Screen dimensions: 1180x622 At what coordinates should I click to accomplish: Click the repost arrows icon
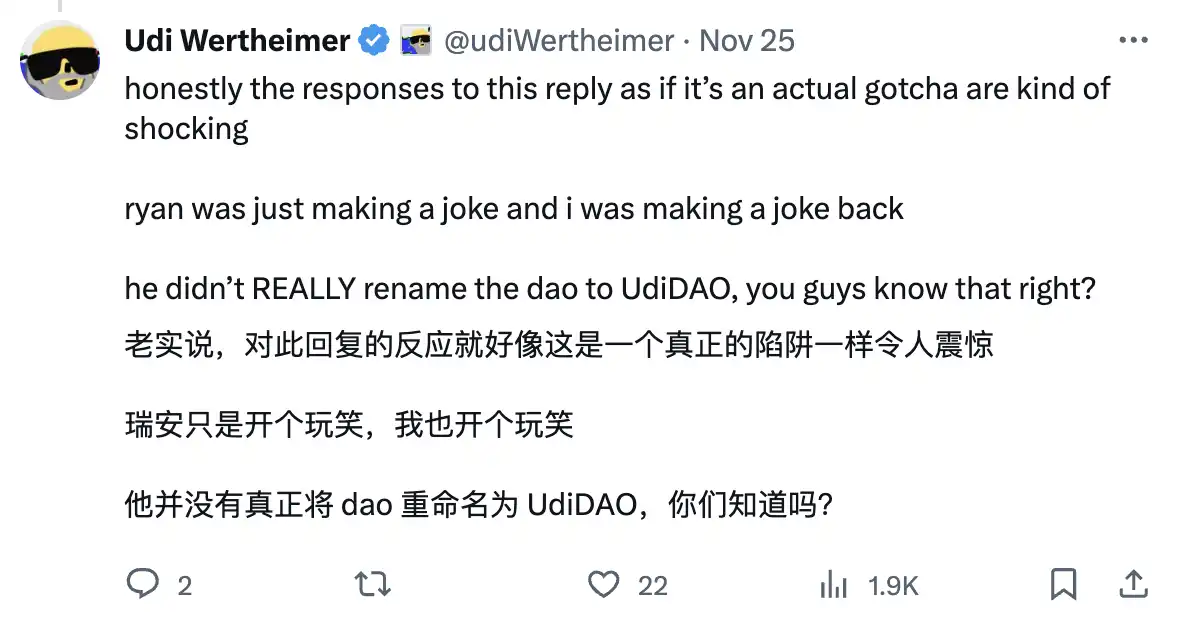click(373, 584)
